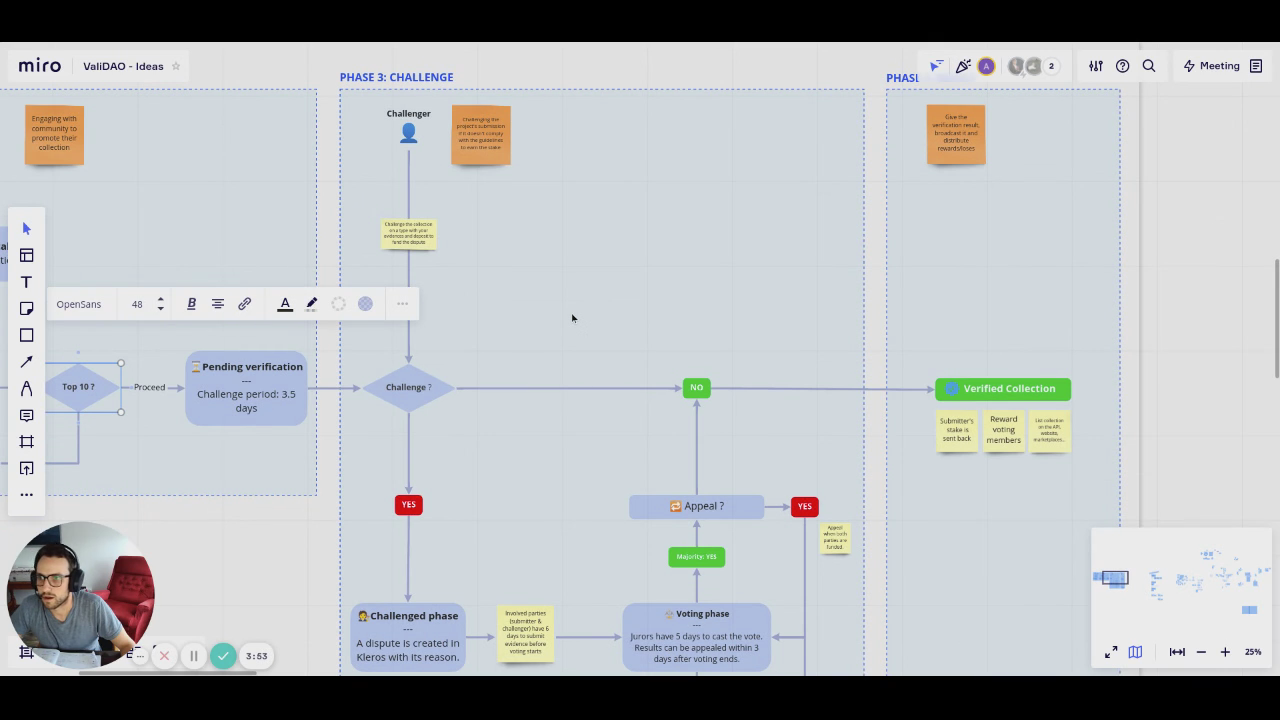Open the reactions party popper icon
The image size is (1280, 720).
click(962, 66)
